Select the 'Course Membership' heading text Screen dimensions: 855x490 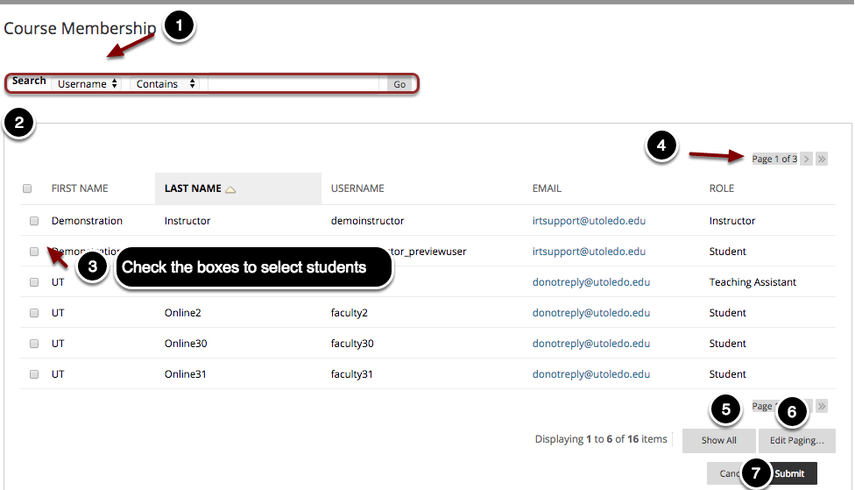pos(80,28)
